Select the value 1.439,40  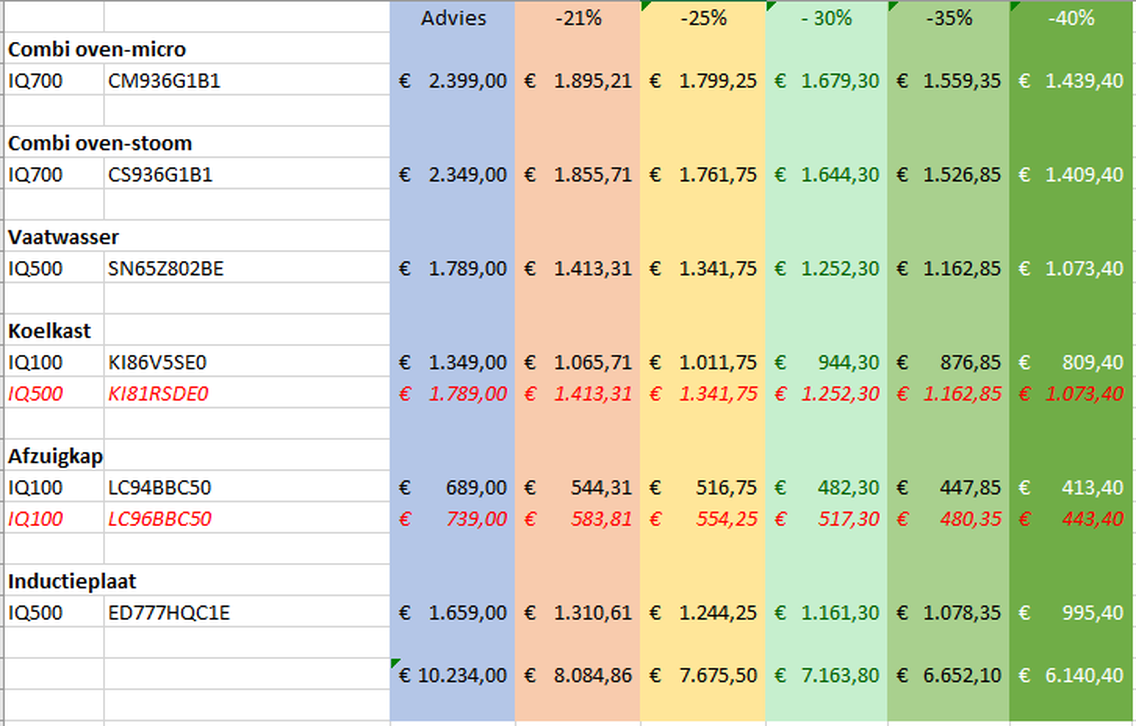[1072, 80]
